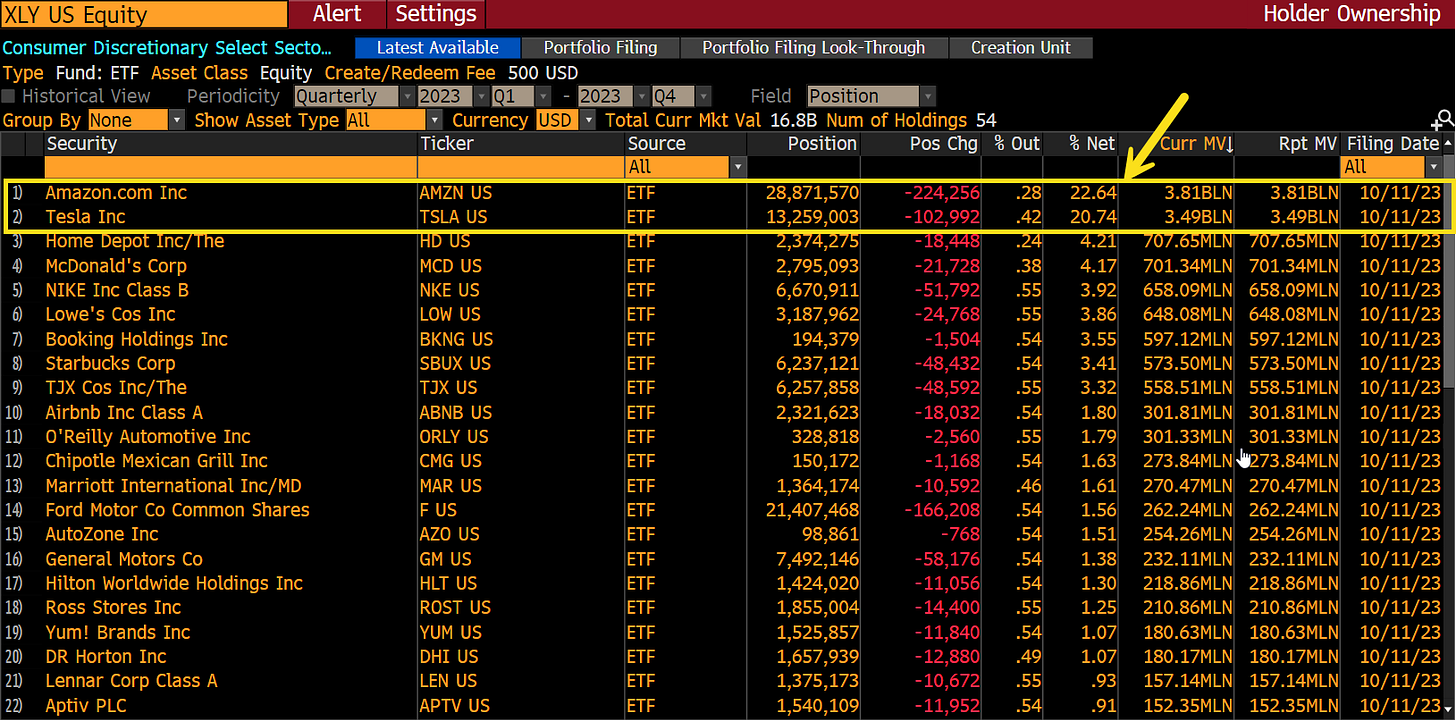1456x720 pixels.
Task: Select General Motors Co
Action: point(124,559)
